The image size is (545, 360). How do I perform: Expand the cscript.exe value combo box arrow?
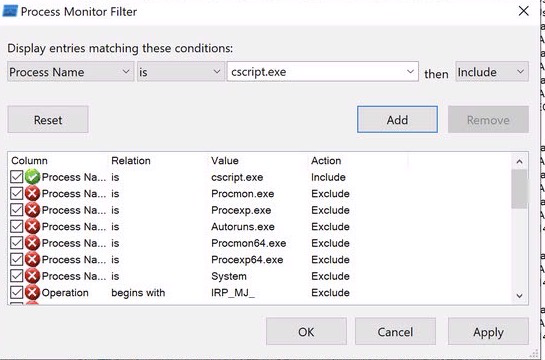(410, 72)
